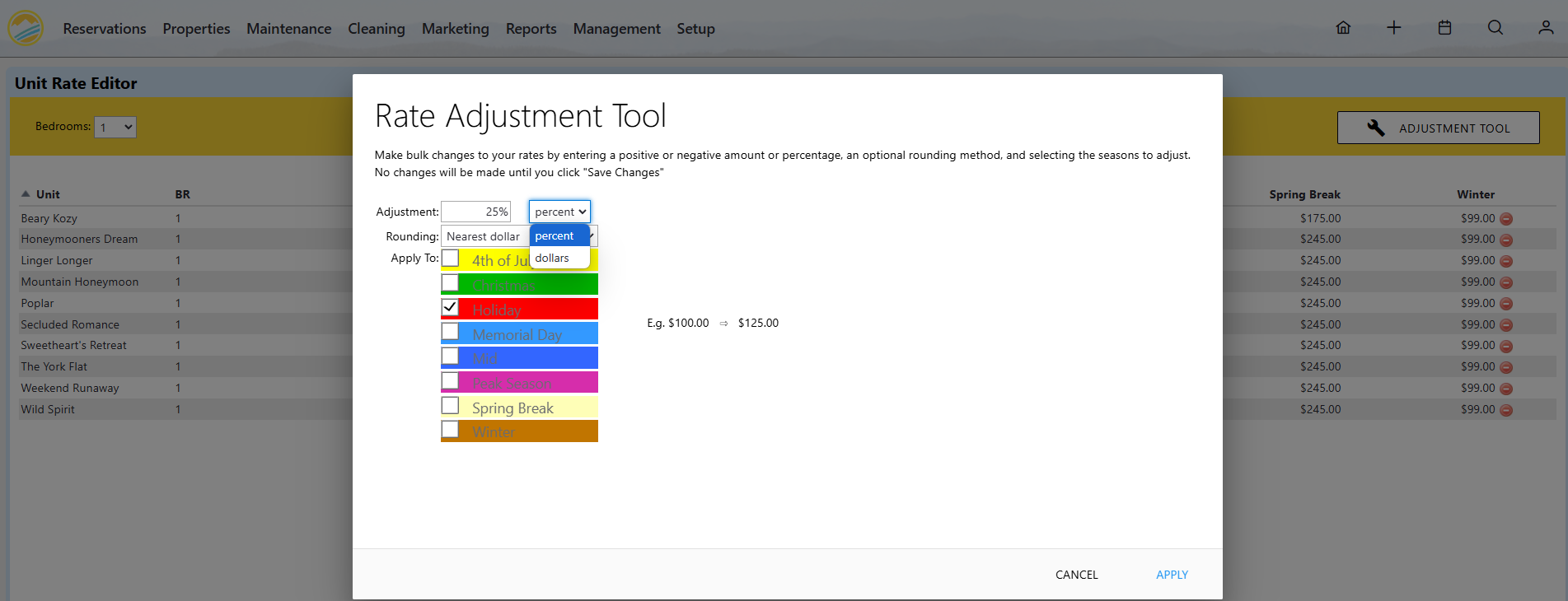Click Wild Spirit Spring Break rate $245.00
This screenshot has height=601, width=1568.
point(1320,409)
